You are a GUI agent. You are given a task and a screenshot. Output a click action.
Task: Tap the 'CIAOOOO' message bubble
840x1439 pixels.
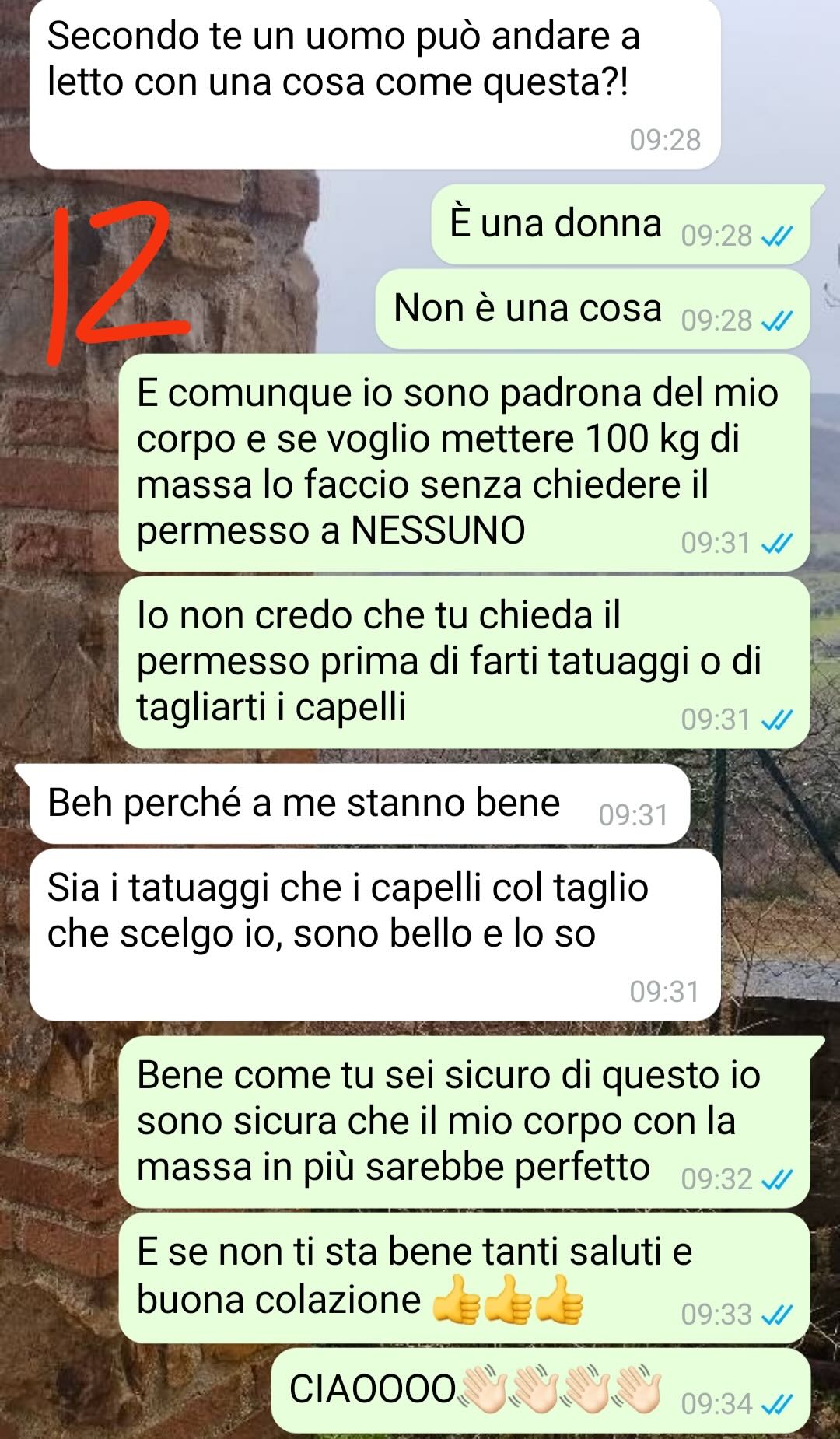541,1390
